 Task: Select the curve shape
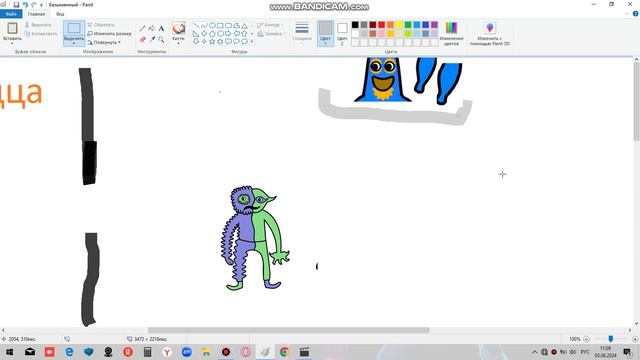(204, 25)
